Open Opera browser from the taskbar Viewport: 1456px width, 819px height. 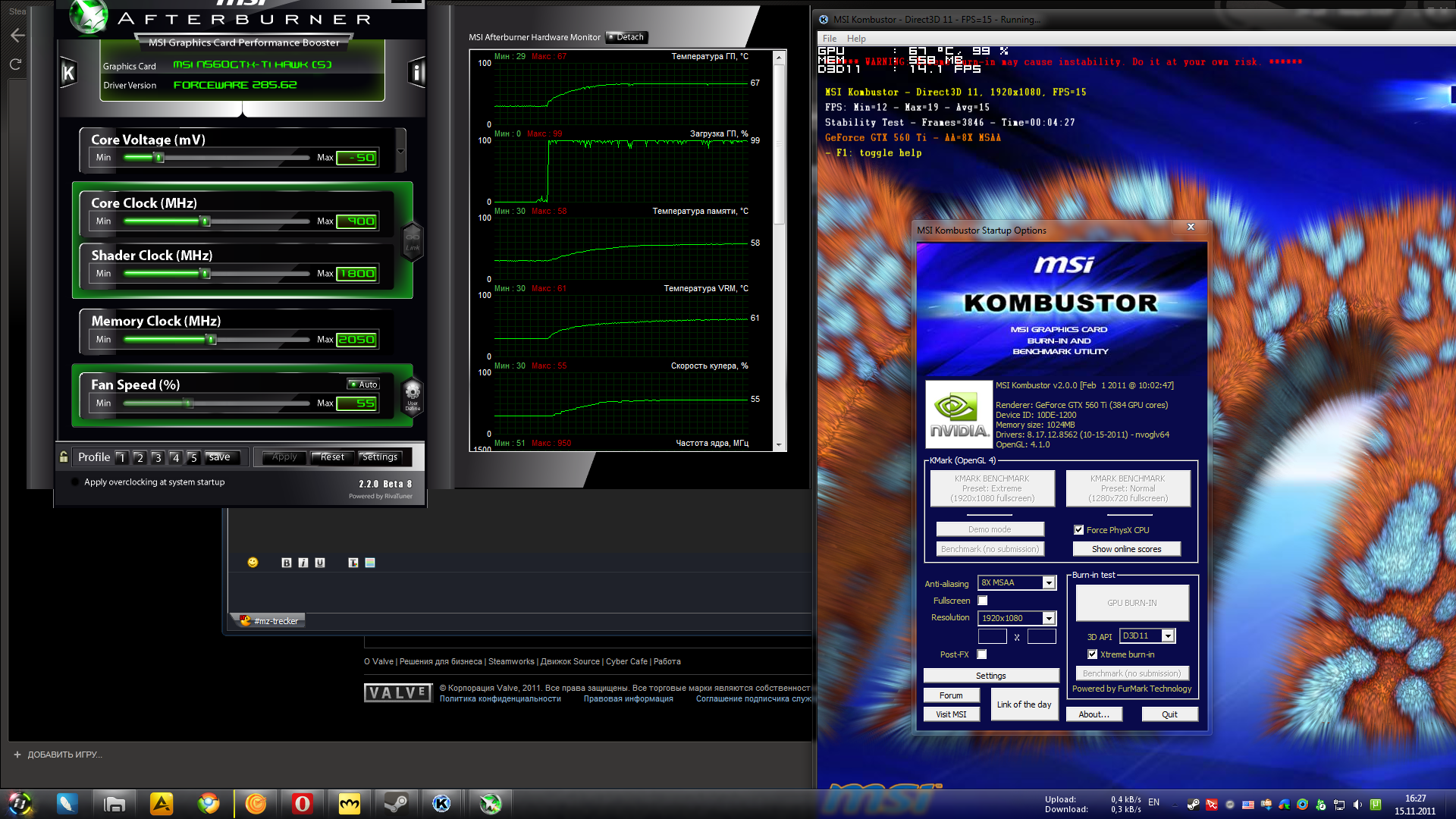pyautogui.click(x=302, y=804)
